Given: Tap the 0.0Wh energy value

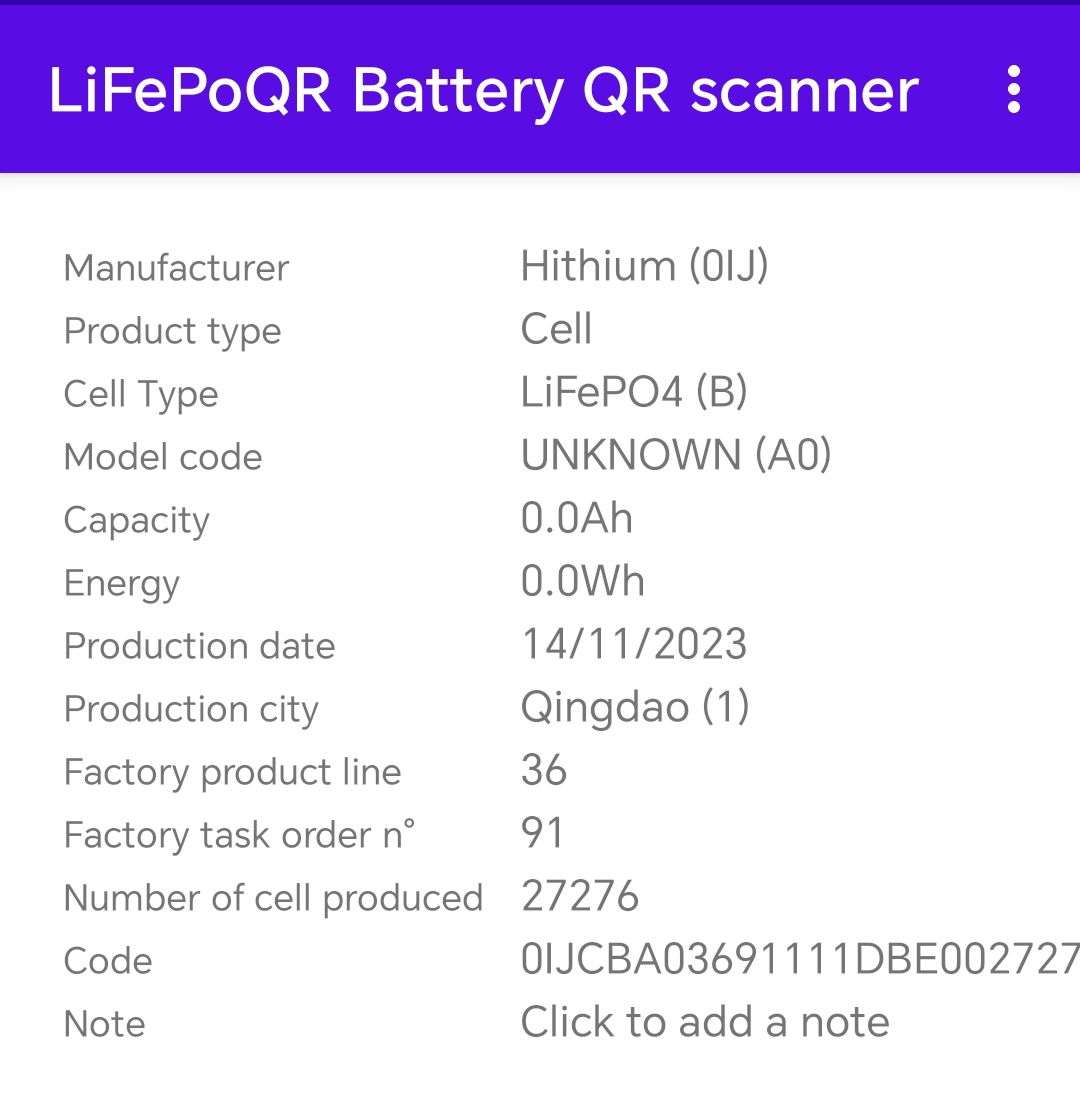Looking at the screenshot, I should pyautogui.click(x=582, y=582).
